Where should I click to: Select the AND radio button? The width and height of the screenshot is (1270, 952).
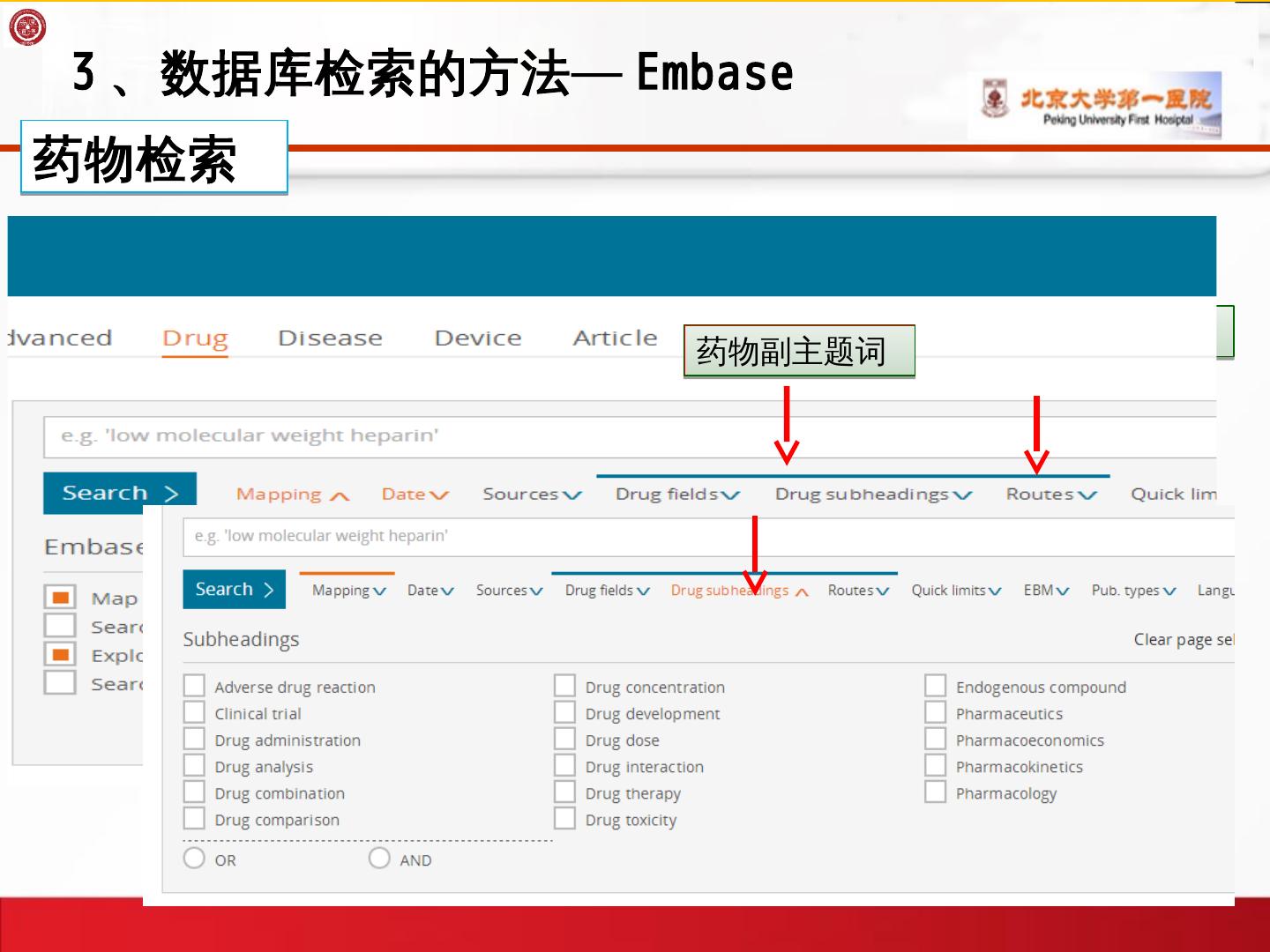379,858
